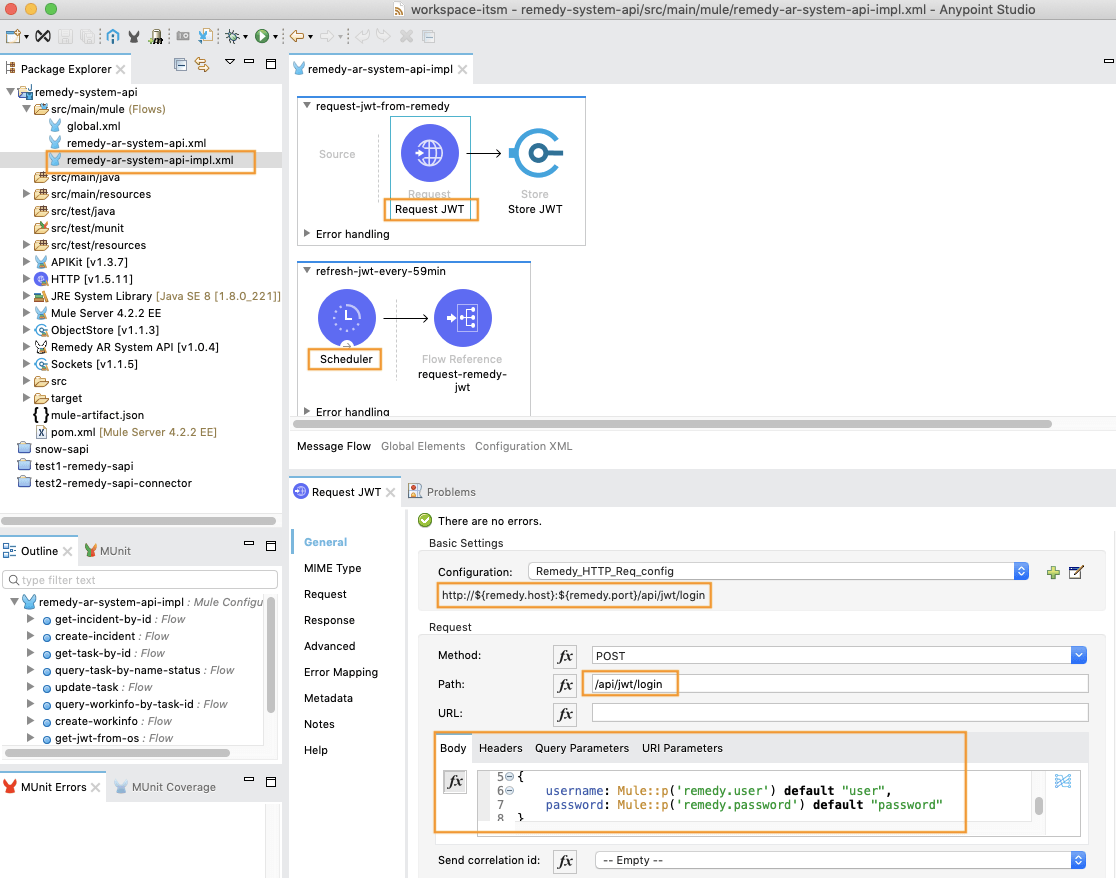Open Metadata section
Image resolution: width=1116 pixels, height=878 pixels.
pyautogui.click(x=328, y=698)
